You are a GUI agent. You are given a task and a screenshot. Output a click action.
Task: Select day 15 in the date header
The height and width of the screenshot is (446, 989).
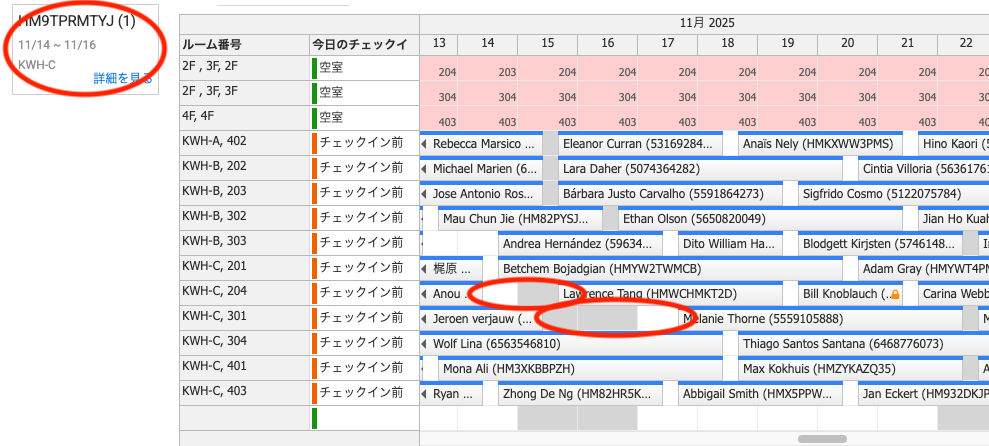548,42
